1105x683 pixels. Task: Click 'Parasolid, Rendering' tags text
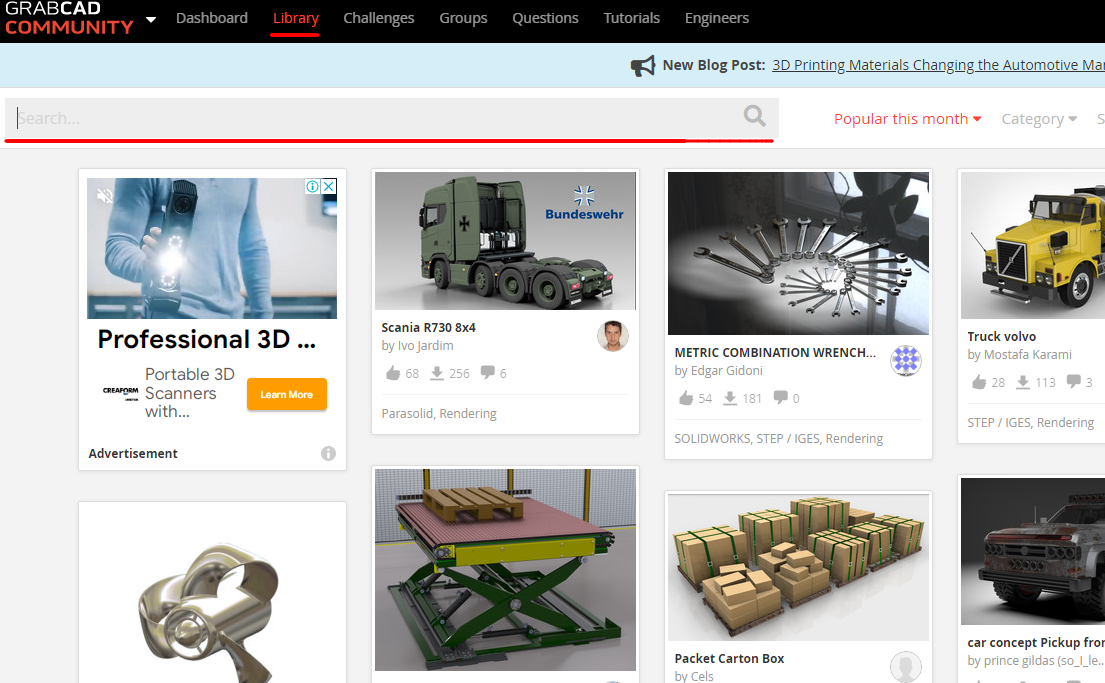439,413
